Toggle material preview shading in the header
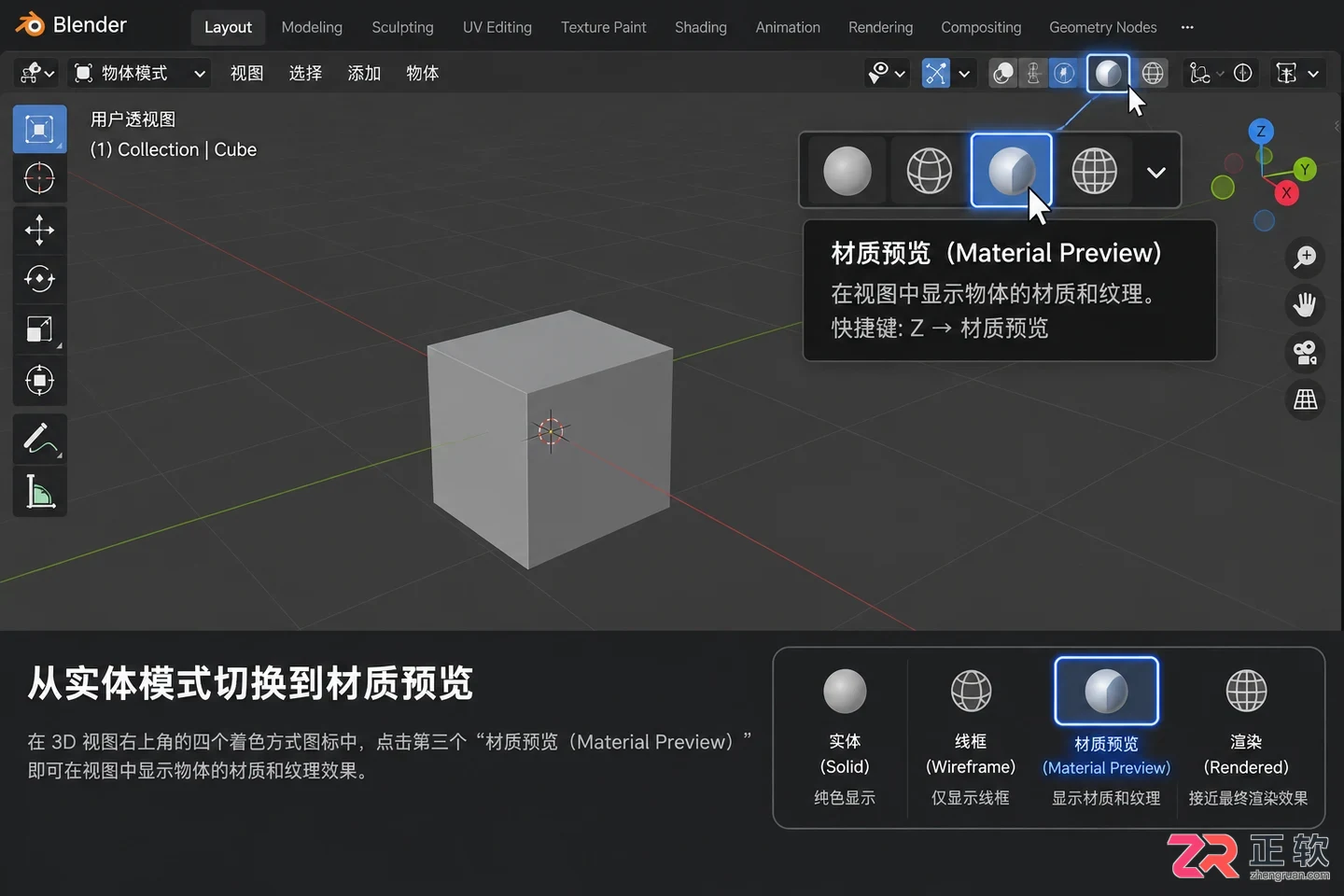The width and height of the screenshot is (1344, 896). pos(1108,73)
